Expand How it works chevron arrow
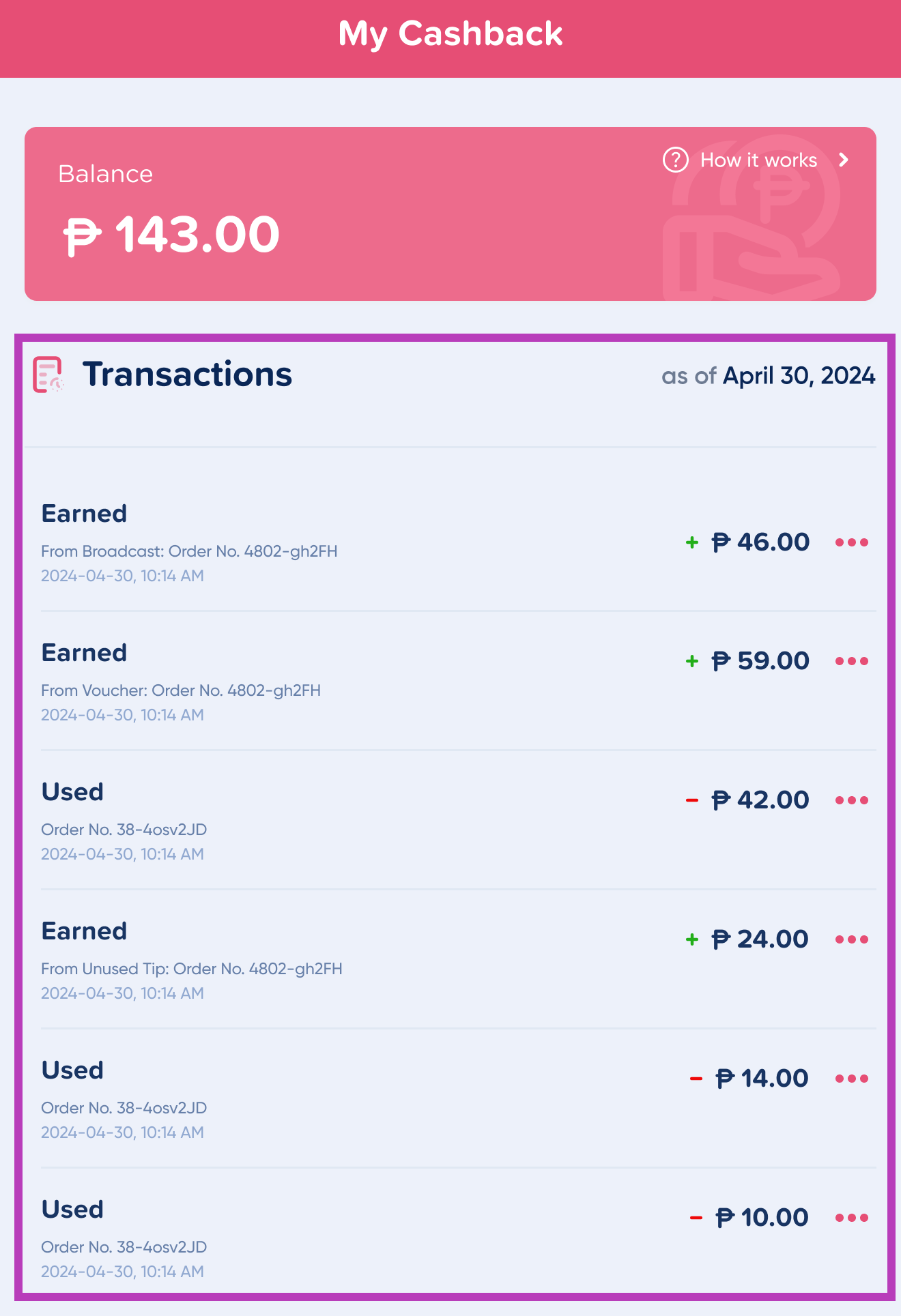Image resolution: width=901 pixels, height=1316 pixels. [844, 160]
